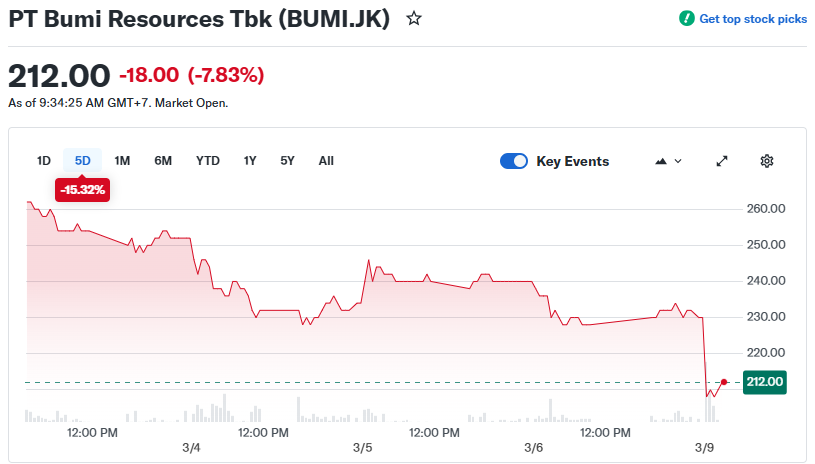Show year-to-date YTD range

tap(208, 161)
